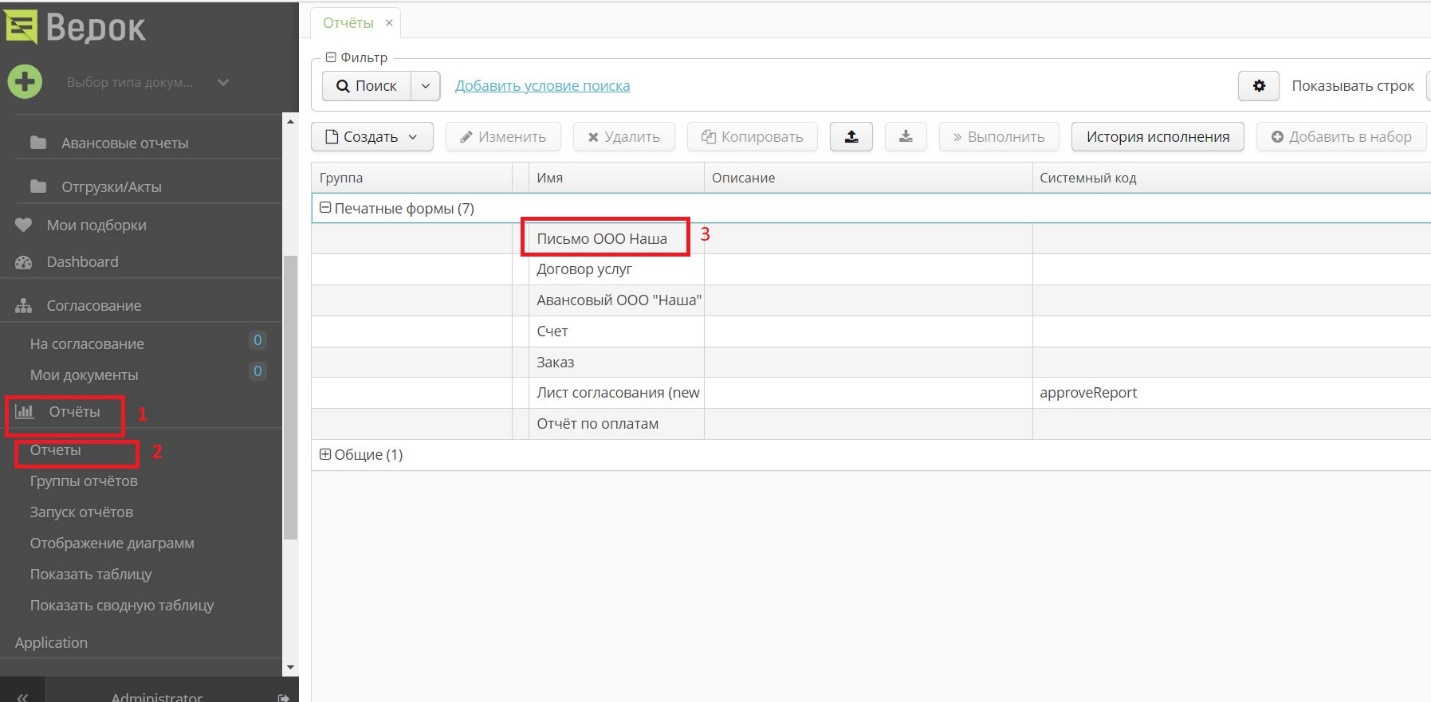Click Добавить условие поиска link
The image size is (1431, 702).
pos(542,86)
